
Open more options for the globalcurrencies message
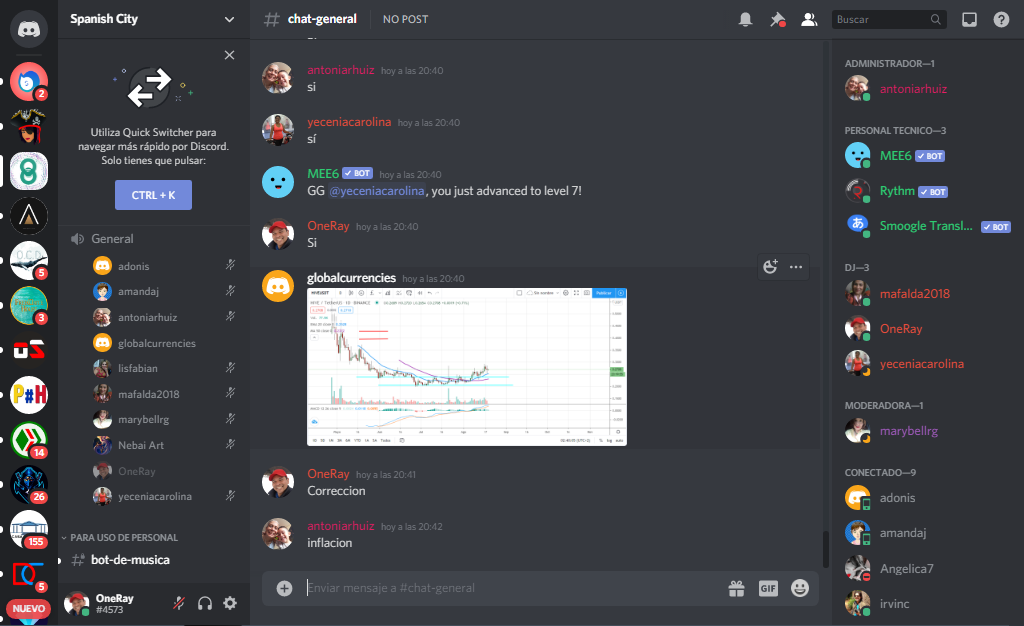(796, 266)
